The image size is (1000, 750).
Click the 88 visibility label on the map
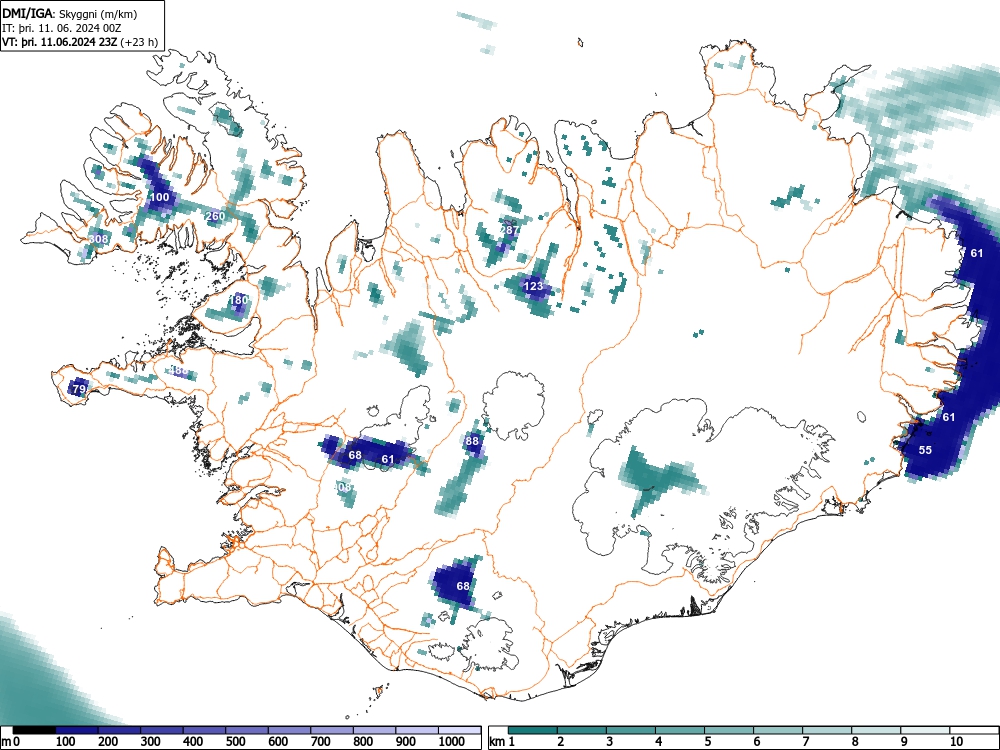click(x=472, y=441)
